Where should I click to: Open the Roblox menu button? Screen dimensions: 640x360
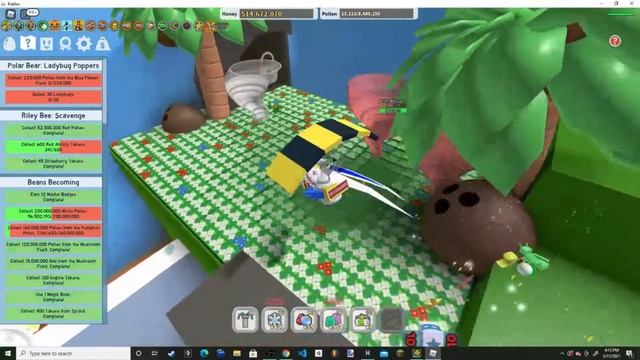[11, 14]
